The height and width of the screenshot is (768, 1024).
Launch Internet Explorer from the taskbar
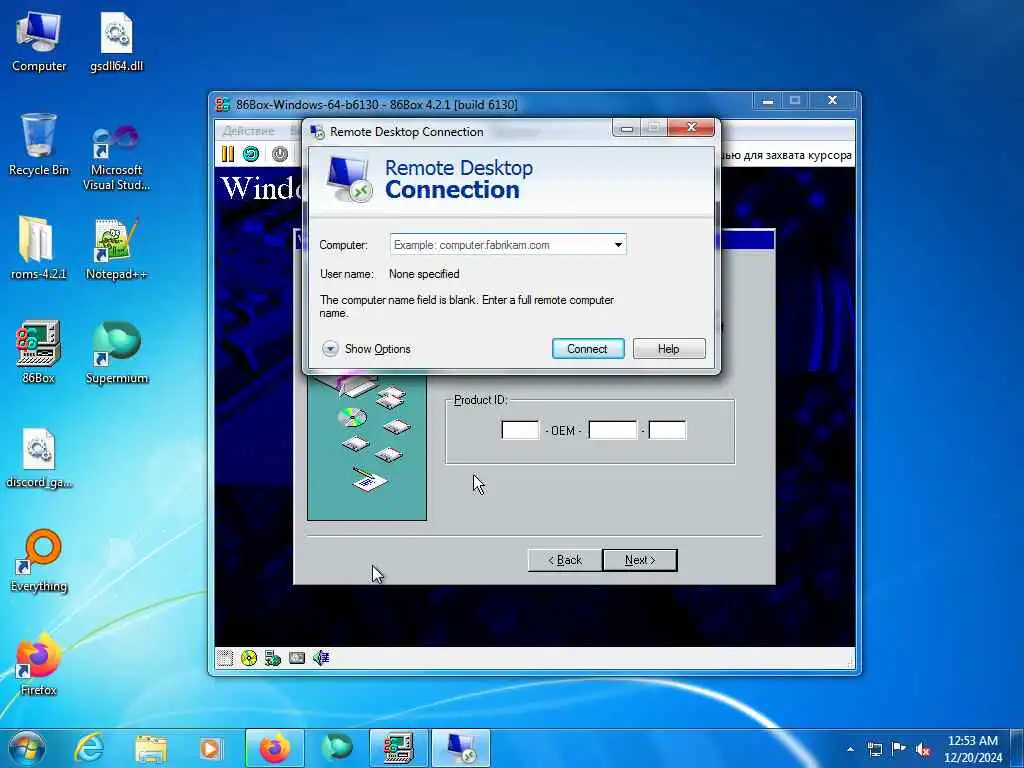89,748
